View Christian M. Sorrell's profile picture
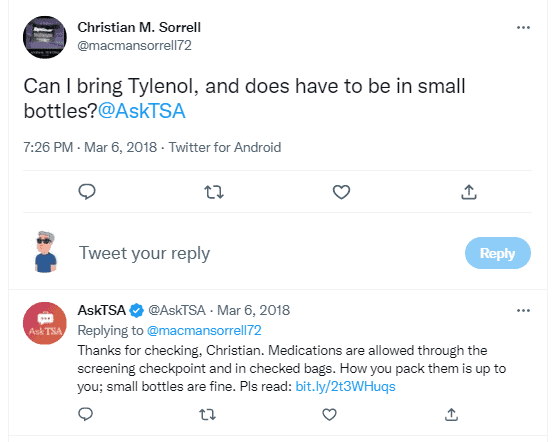 coord(45,37)
